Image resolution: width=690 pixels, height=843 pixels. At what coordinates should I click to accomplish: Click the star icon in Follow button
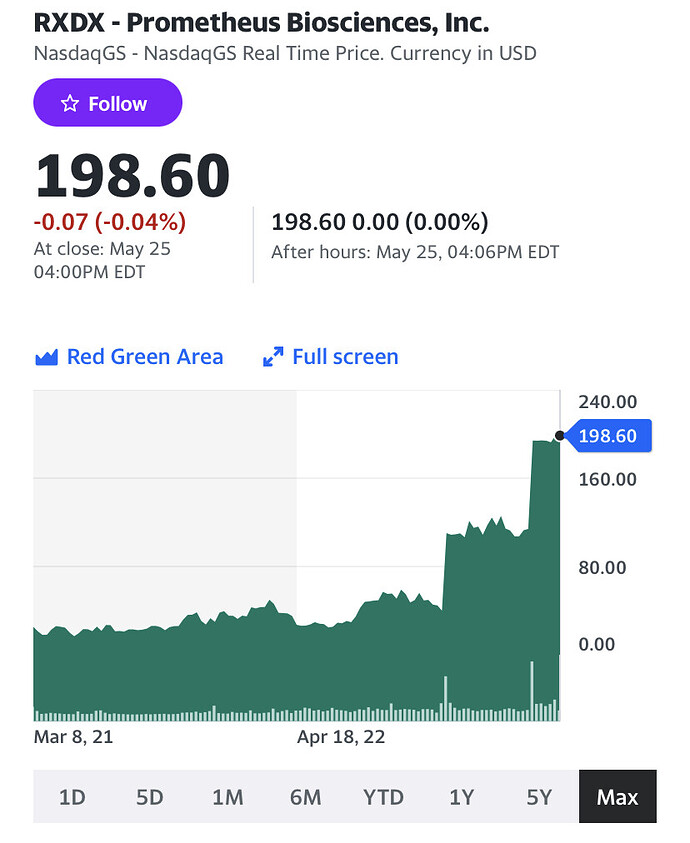(70, 103)
